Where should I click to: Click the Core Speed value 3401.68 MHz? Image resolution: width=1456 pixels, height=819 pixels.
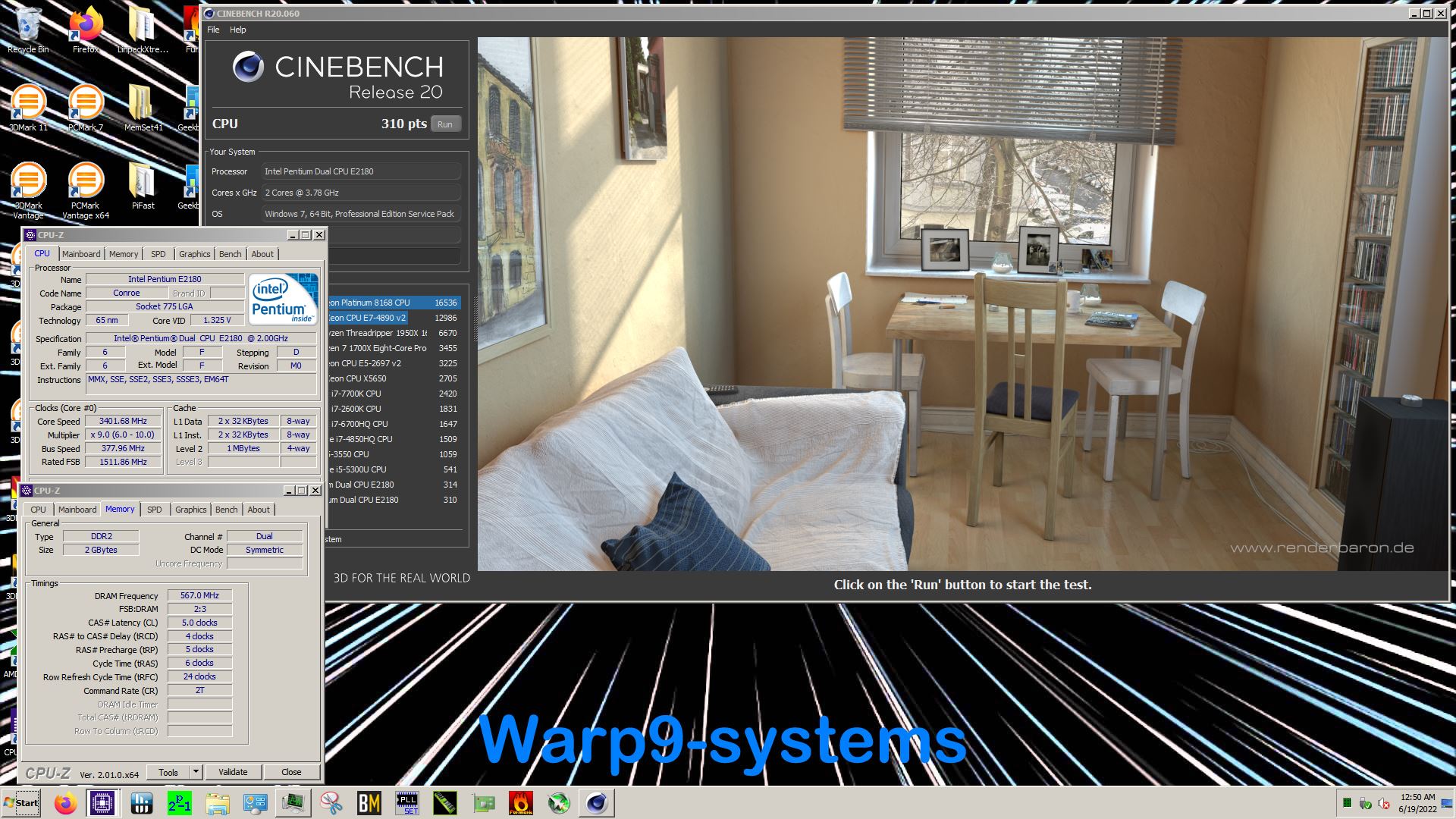[123, 421]
